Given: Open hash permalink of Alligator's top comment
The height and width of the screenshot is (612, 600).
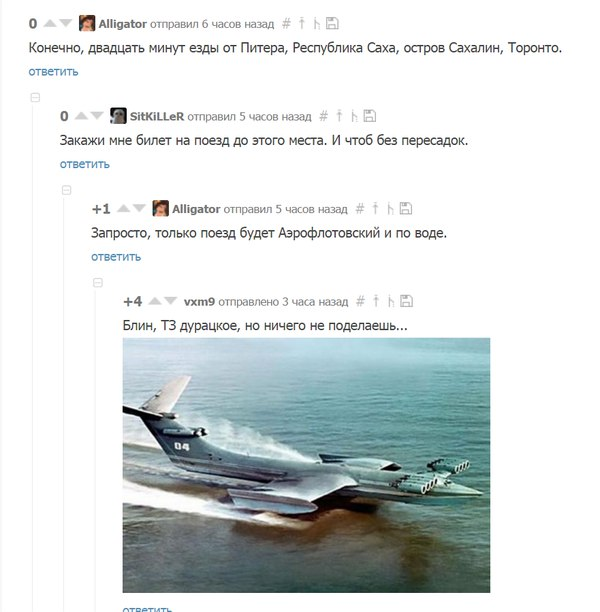Looking at the screenshot, I should [x=286, y=23].
